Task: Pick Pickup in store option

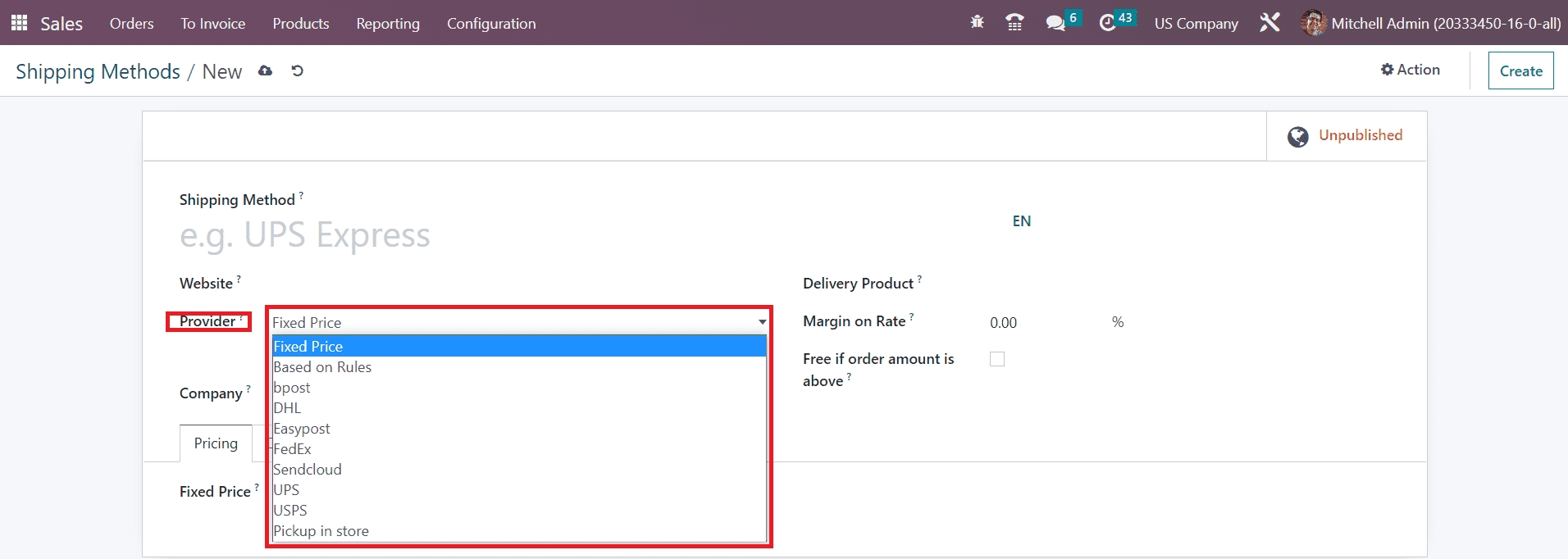Action: click(x=321, y=531)
